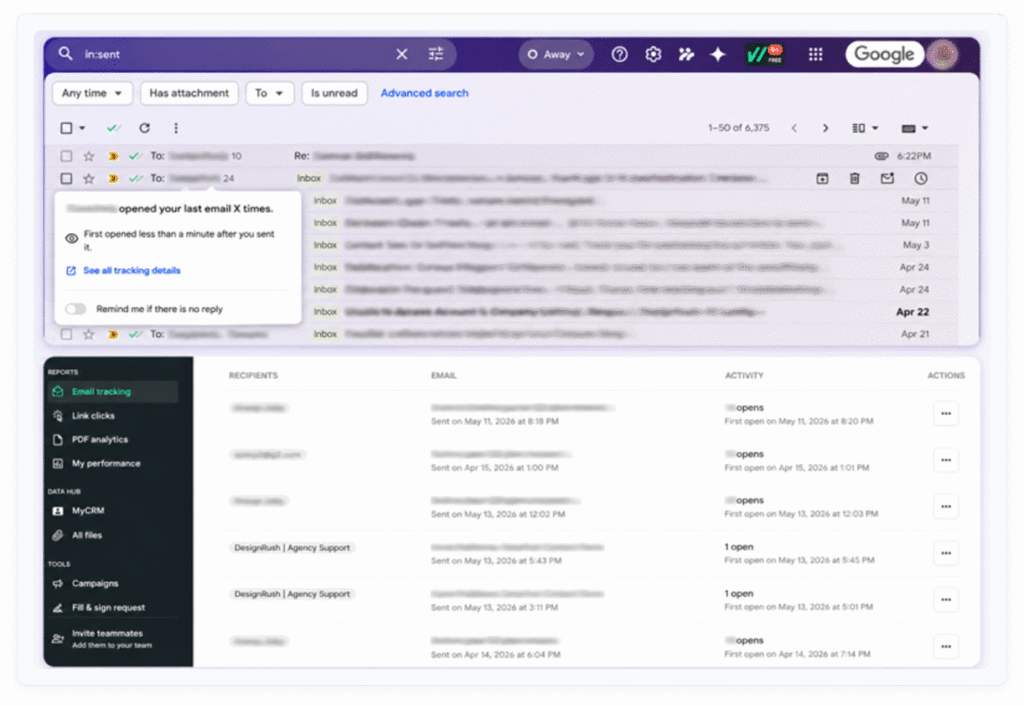Open the Google apps grid
Image resolution: width=1024 pixels, height=706 pixels.
pyautogui.click(x=815, y=54)
